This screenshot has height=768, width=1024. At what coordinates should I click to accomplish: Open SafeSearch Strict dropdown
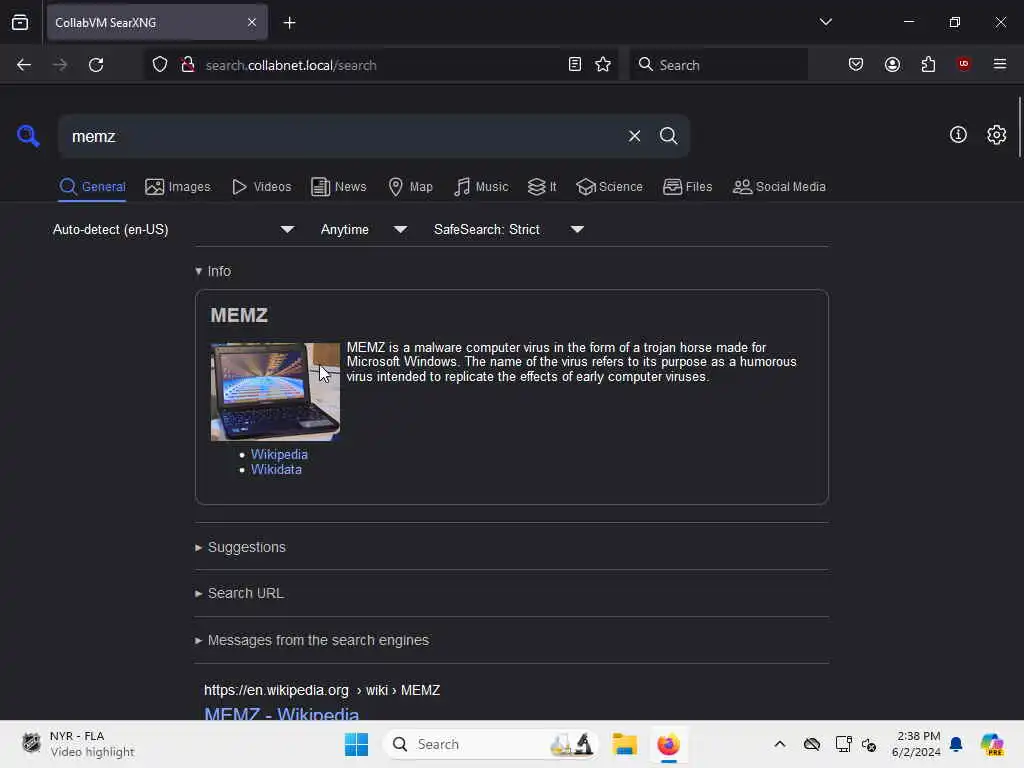pyautogui.click(x=509, y=229)
